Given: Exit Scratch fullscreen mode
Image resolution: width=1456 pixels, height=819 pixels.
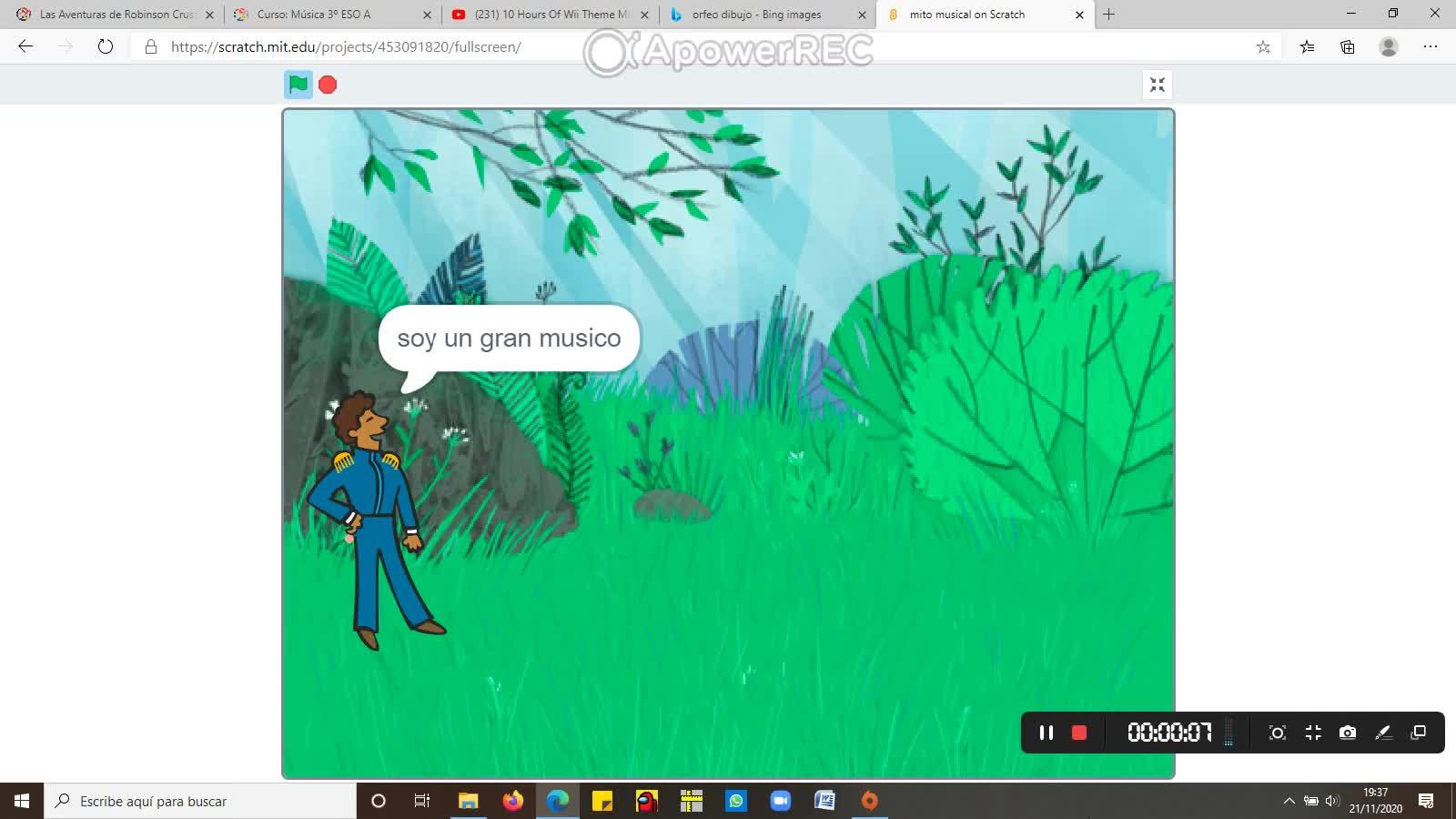Looking at the screenshot, I should (x=1157, y=85).
